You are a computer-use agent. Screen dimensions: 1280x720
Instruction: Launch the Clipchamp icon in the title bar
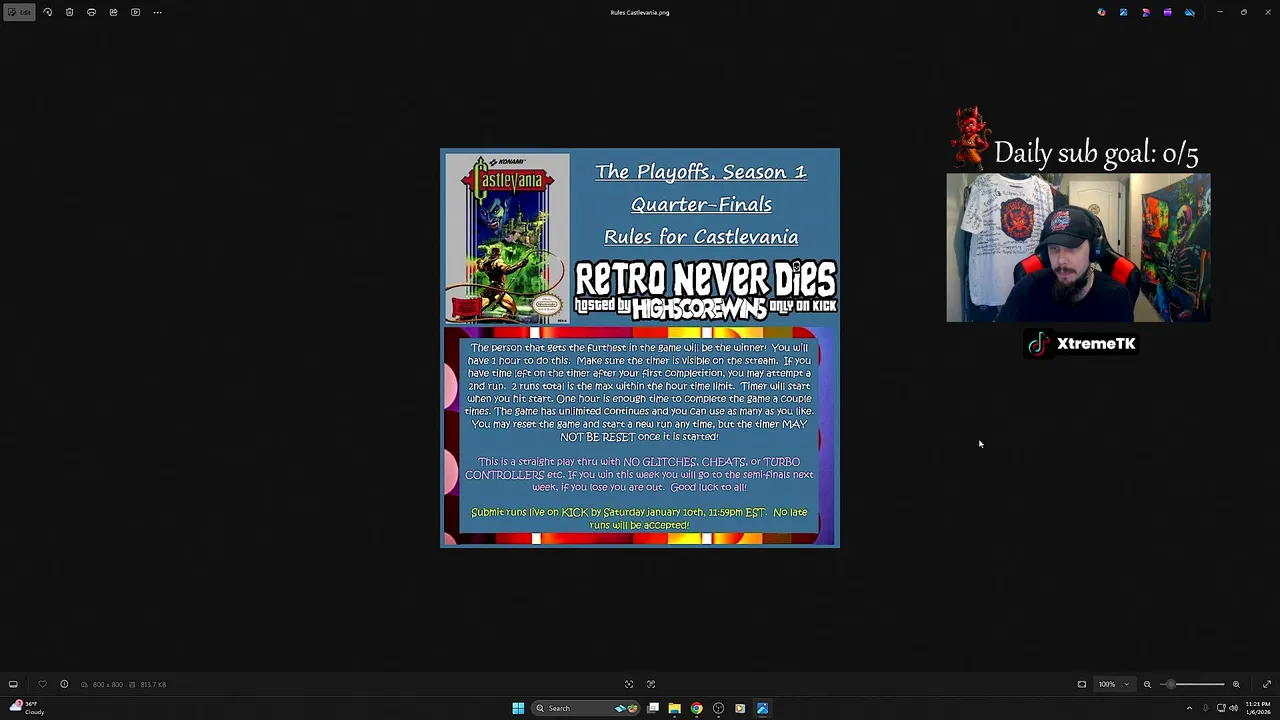tap(1145, 12)
